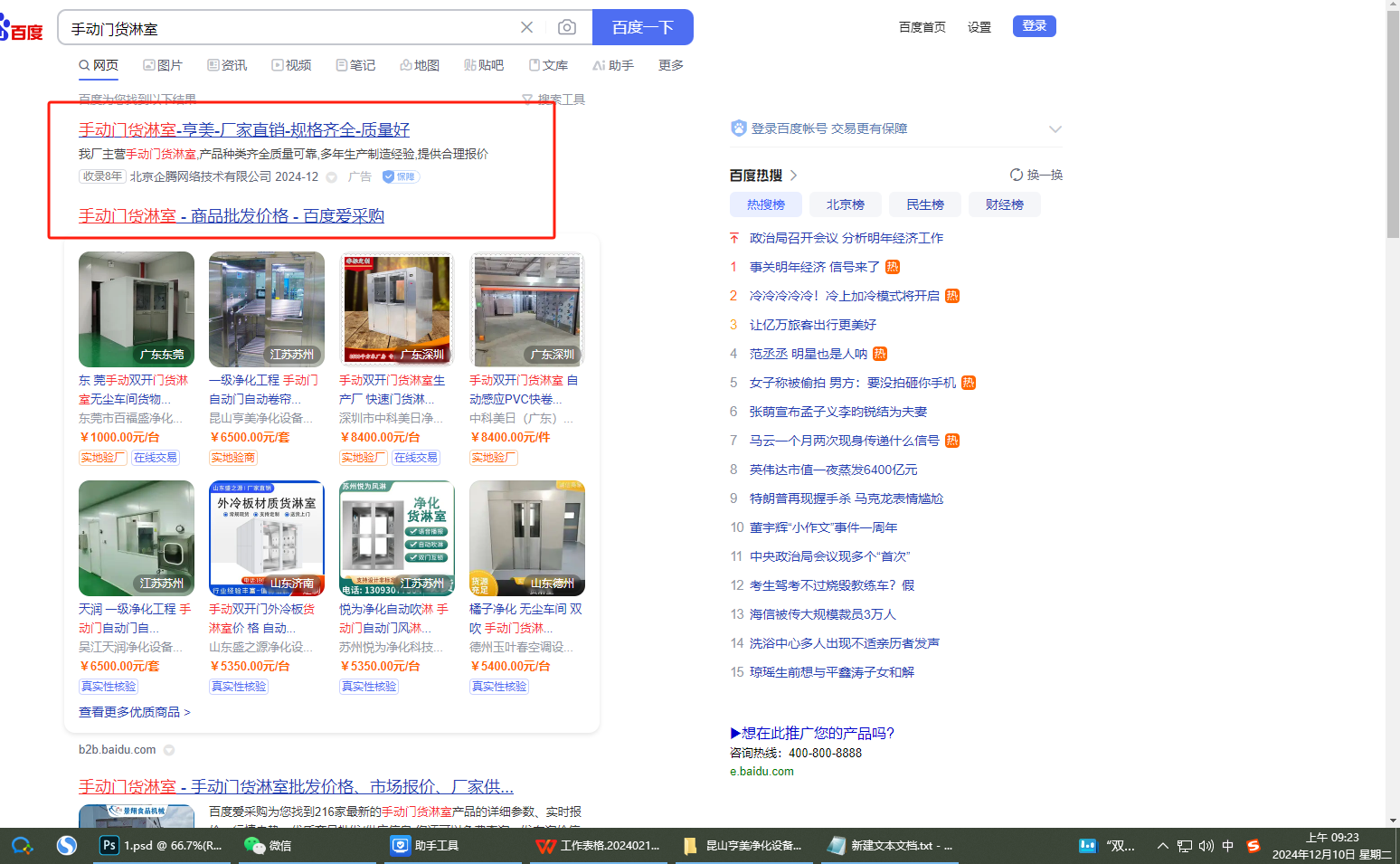This screenshot has height=864, width=1400.
Task: Click the 登录 button at top right
Action: [x=1035, y=26]
